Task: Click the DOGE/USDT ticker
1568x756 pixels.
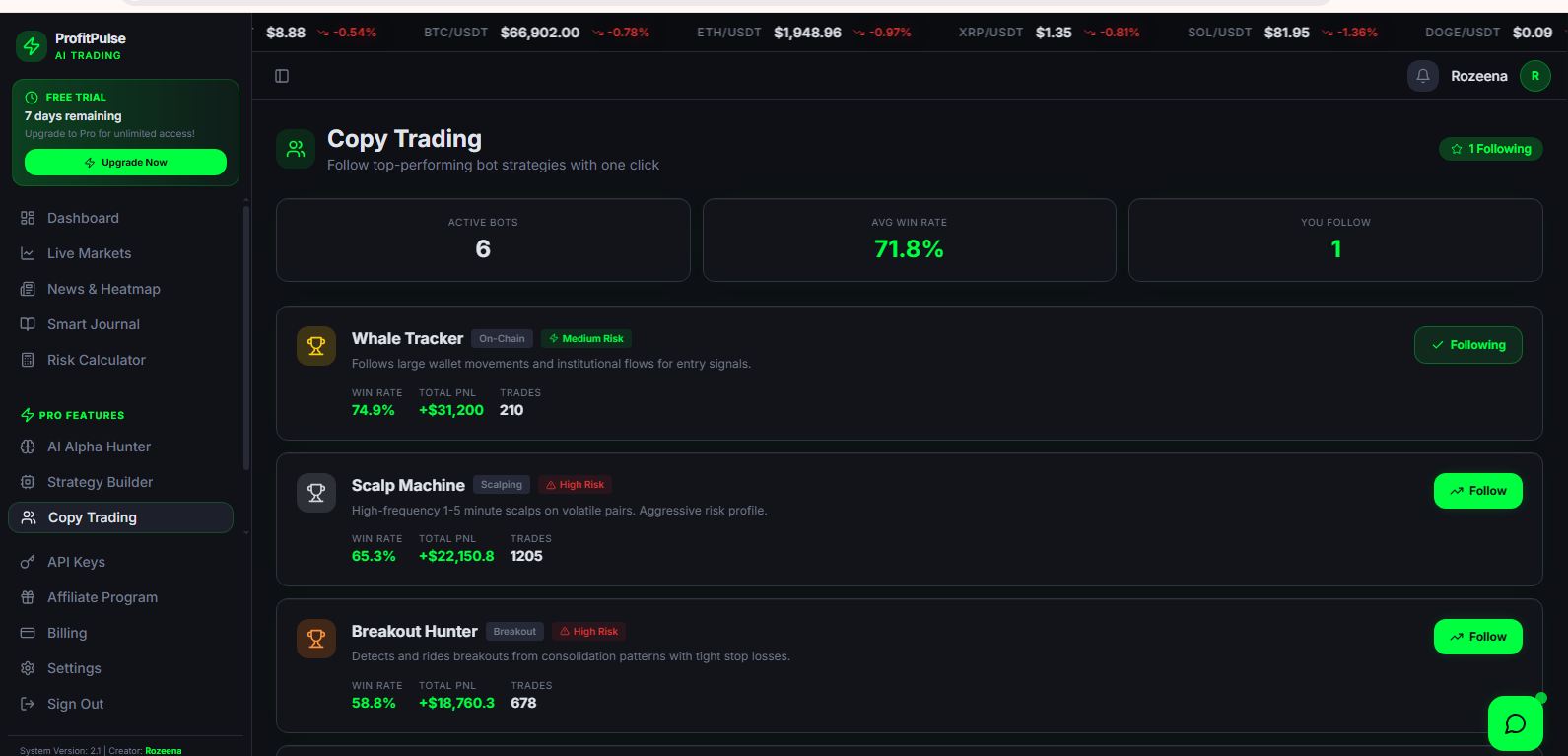Action: 1489,33
